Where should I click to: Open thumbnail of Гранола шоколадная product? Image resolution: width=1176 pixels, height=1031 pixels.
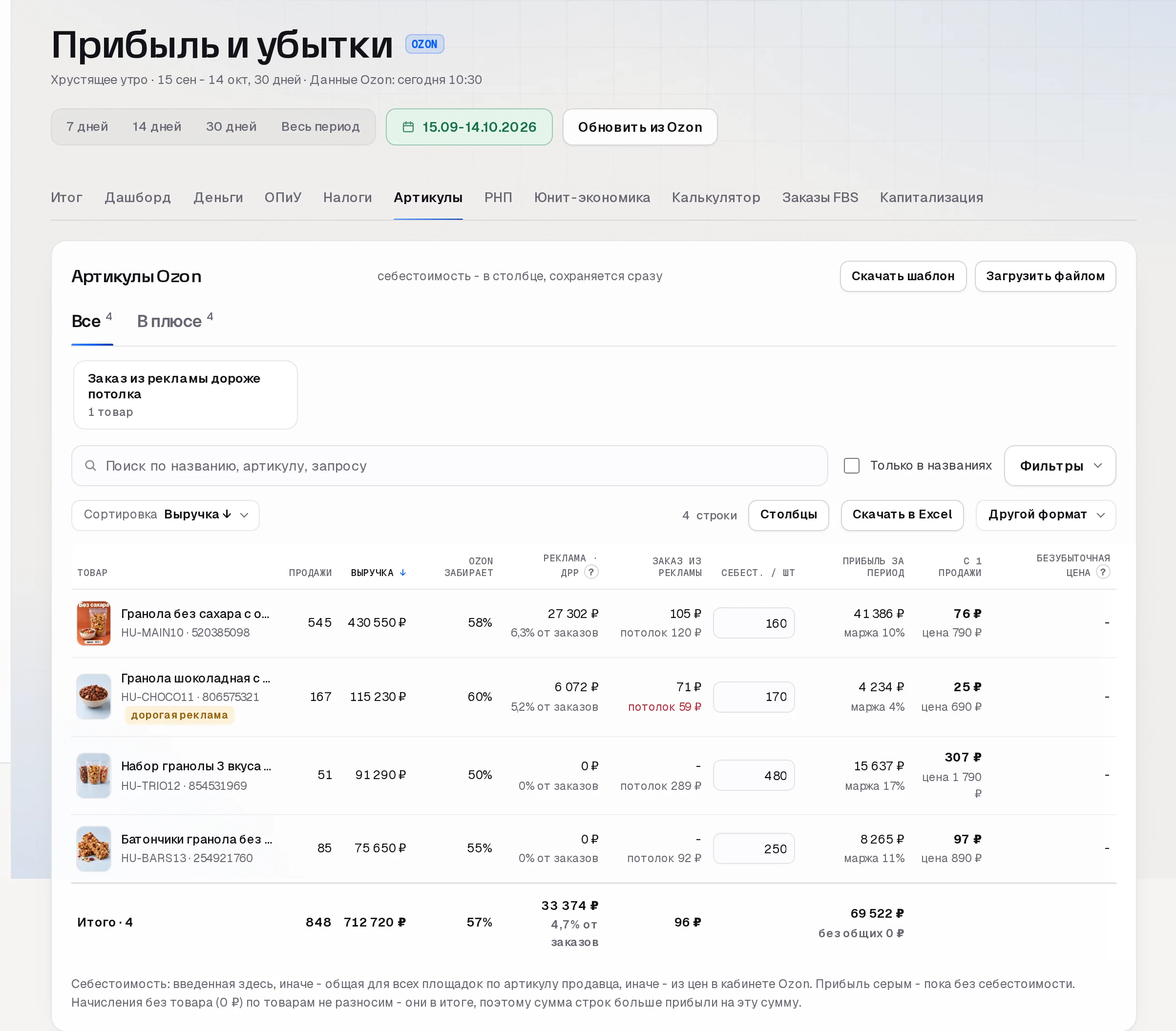pos(94,696)
